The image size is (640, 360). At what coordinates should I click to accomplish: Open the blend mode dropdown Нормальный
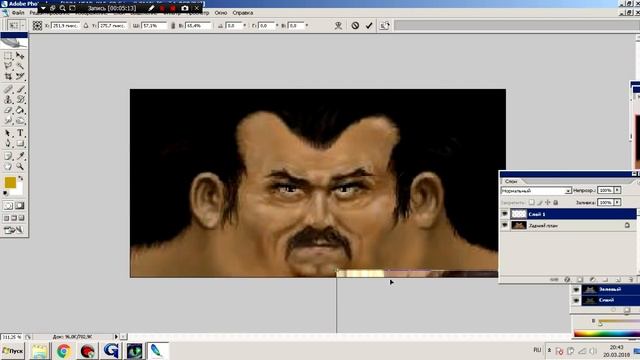coord(536,191)
